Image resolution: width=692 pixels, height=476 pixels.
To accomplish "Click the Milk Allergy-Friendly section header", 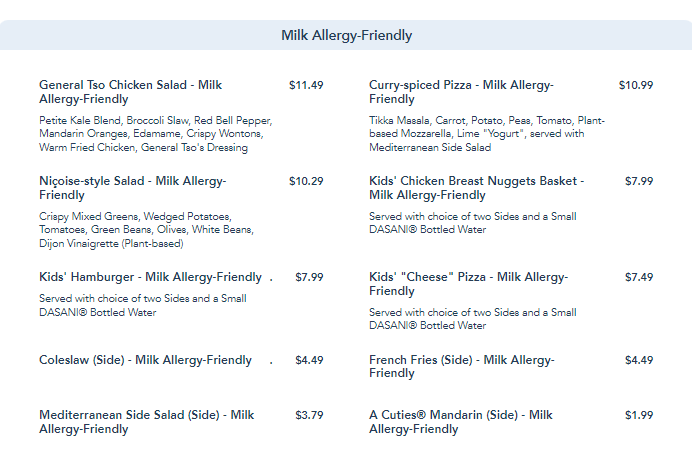I will coord(346,36).
